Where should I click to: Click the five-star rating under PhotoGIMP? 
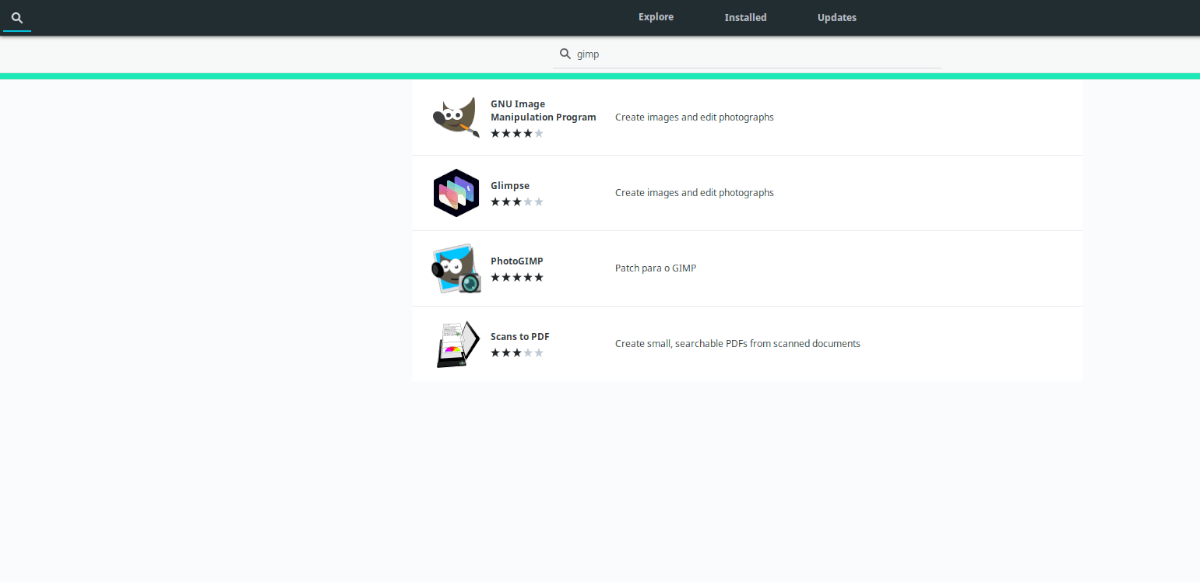click(x=516, y=277)
